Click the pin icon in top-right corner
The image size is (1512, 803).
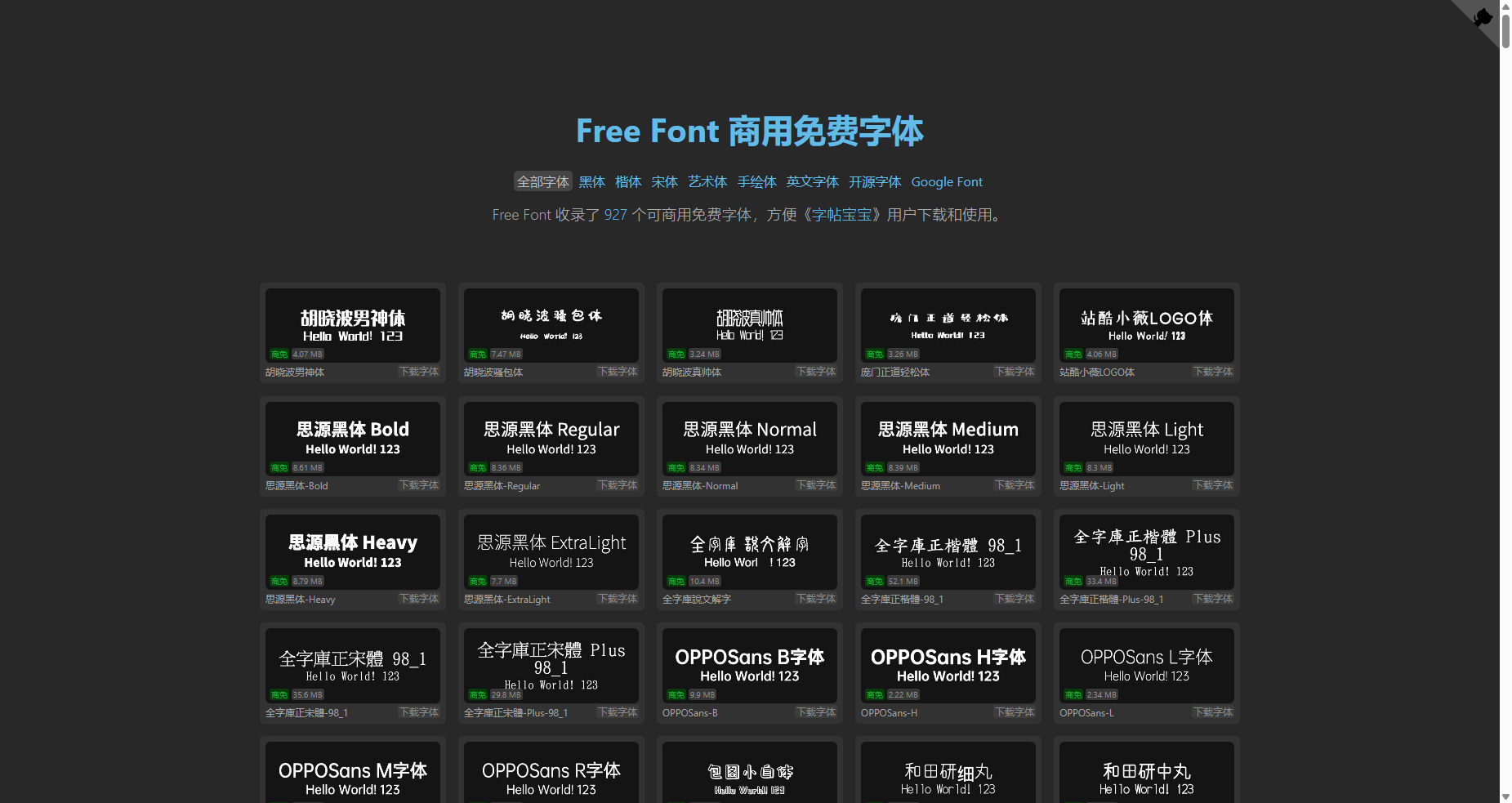(x=1483, y=17)
